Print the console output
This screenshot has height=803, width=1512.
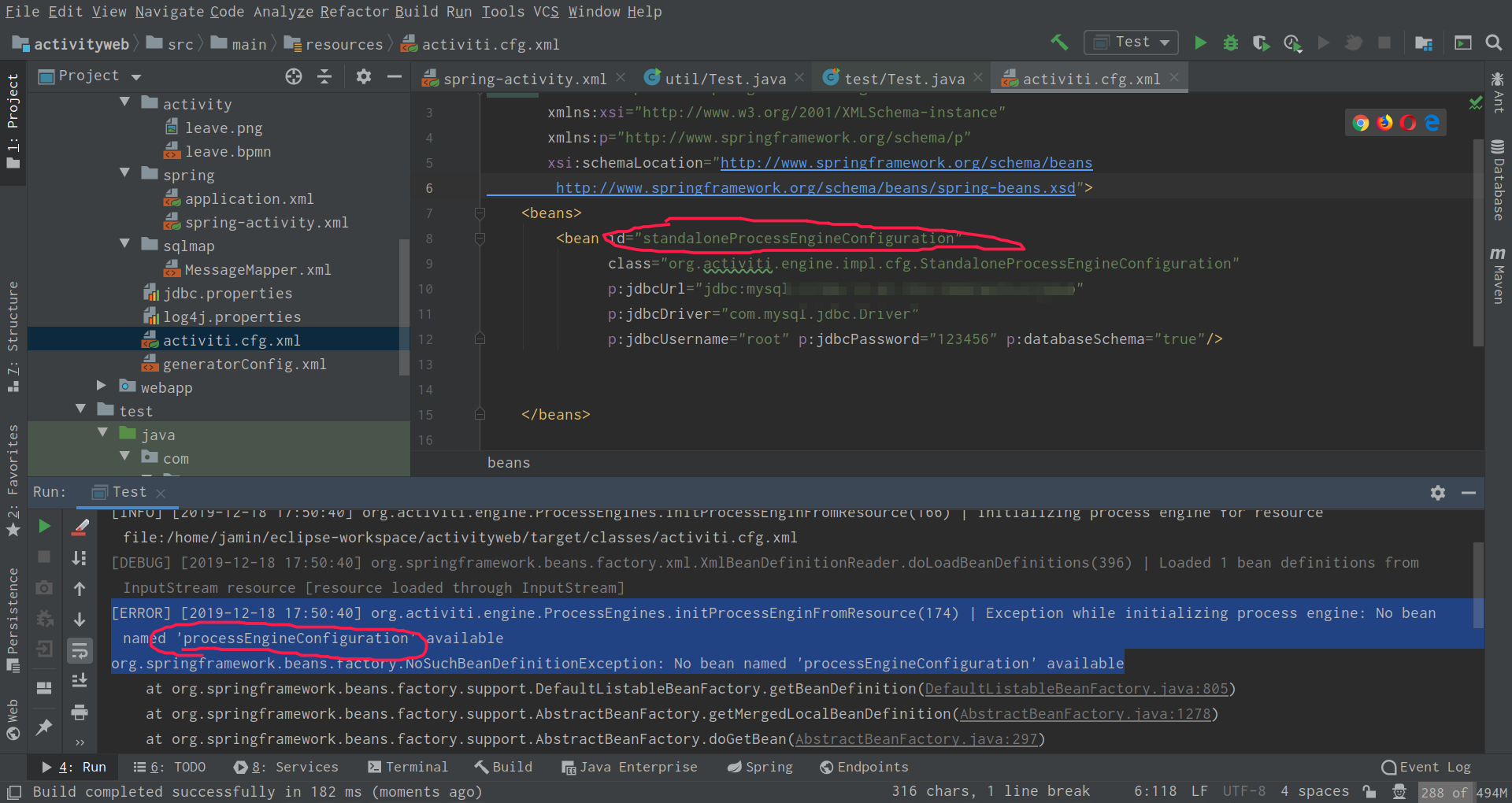pyautogui.click(x=80, y=712)
